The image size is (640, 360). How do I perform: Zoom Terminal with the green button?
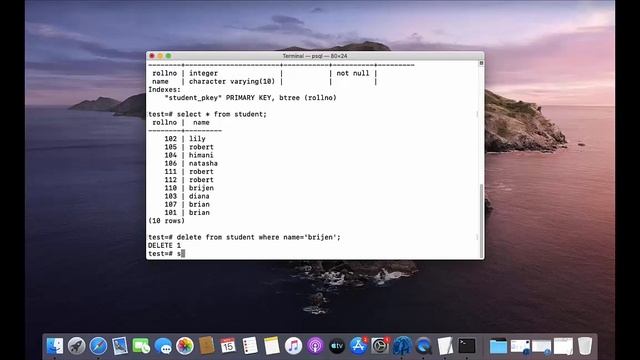point(169,56)
